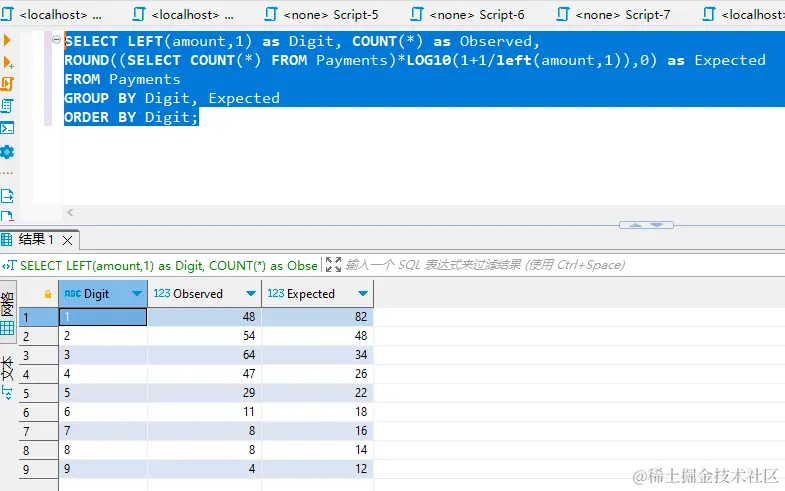Select row header number 9
Screen dimensions: 785x491
pyautogui.click(x=39, y=469)
